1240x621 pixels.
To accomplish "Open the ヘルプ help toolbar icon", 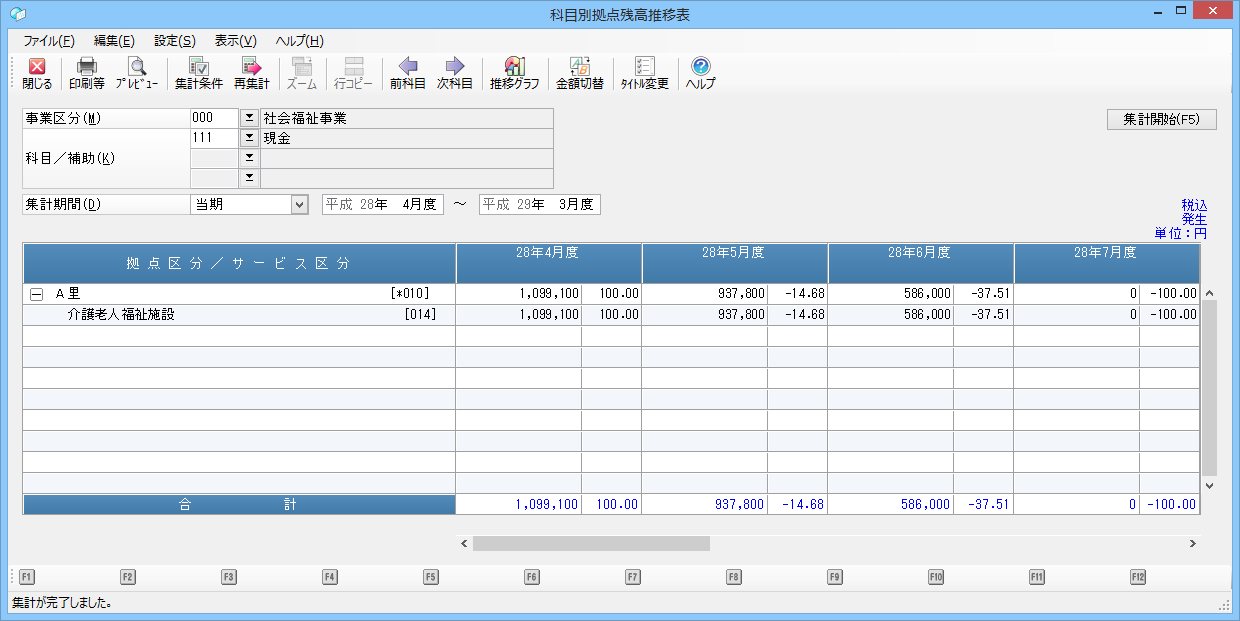I will pos(700,73).
